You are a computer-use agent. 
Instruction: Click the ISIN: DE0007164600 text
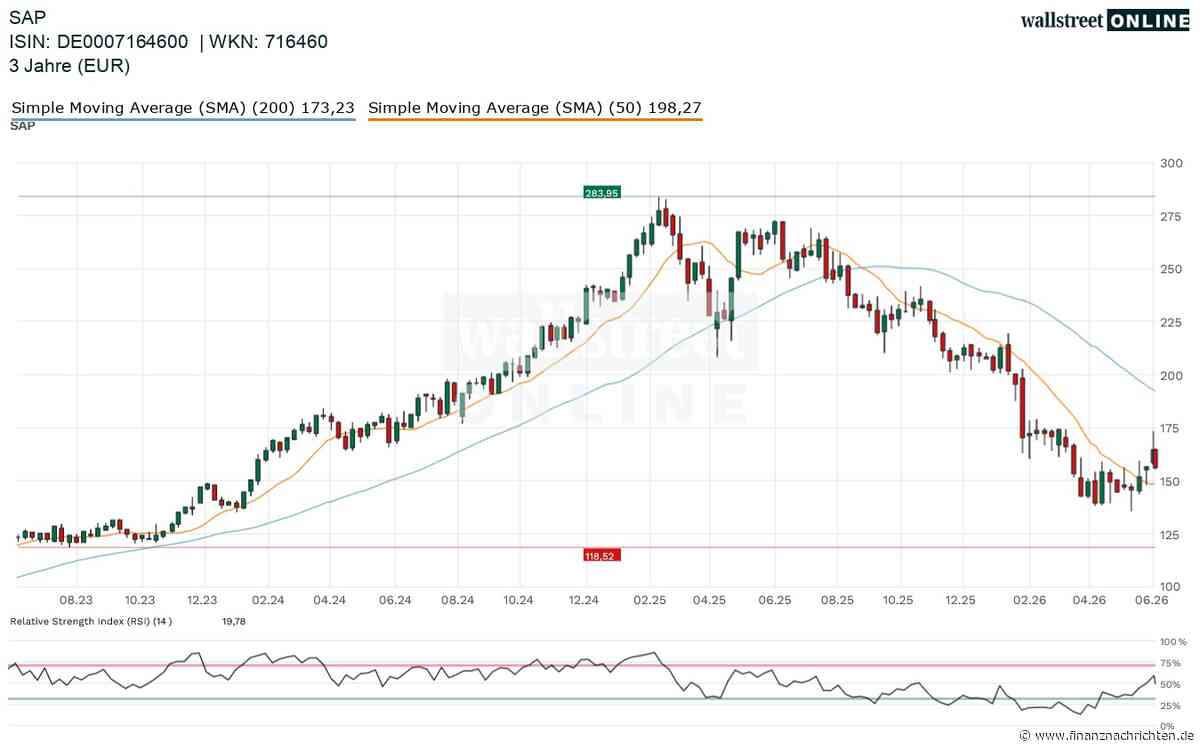click(99, 42)
